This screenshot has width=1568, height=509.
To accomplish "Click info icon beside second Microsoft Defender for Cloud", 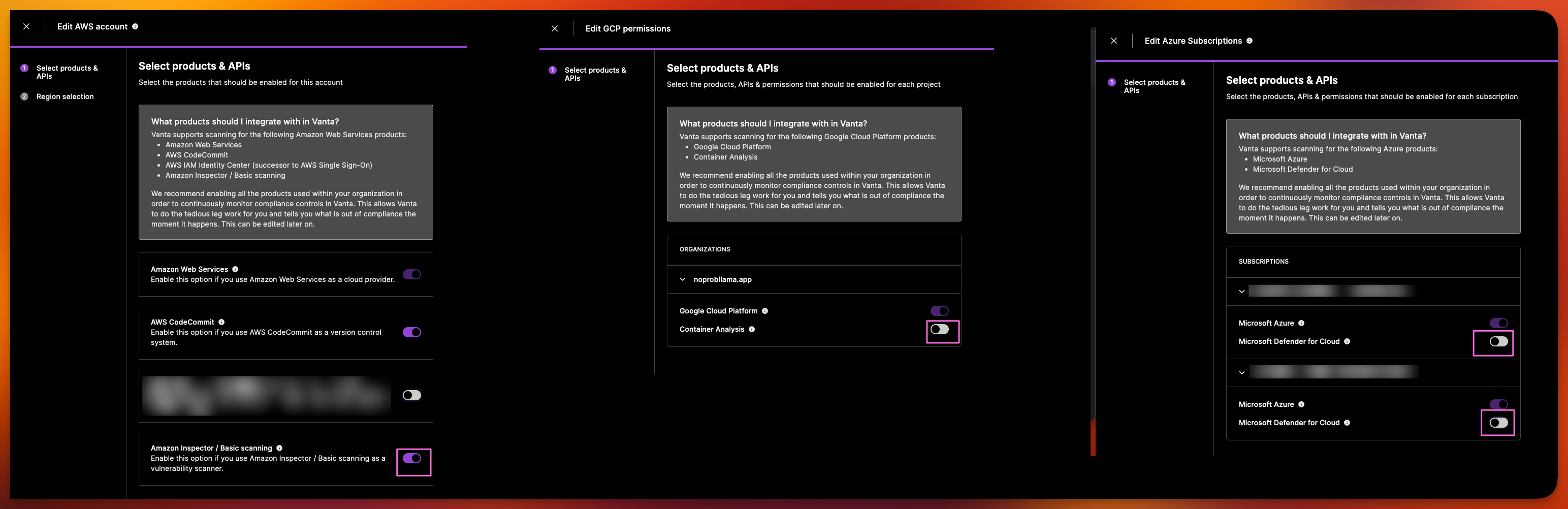I will pos(1347,423).
